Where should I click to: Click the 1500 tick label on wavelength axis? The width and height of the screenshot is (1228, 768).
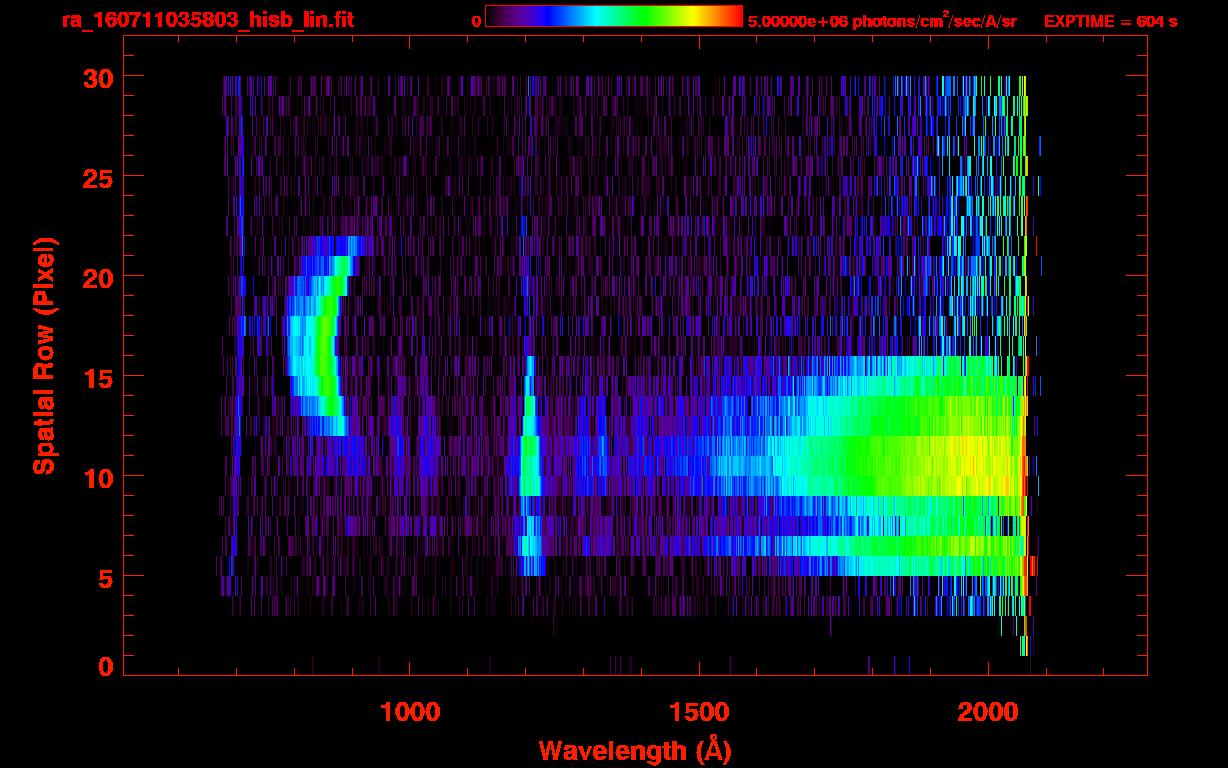pos(699,712)
